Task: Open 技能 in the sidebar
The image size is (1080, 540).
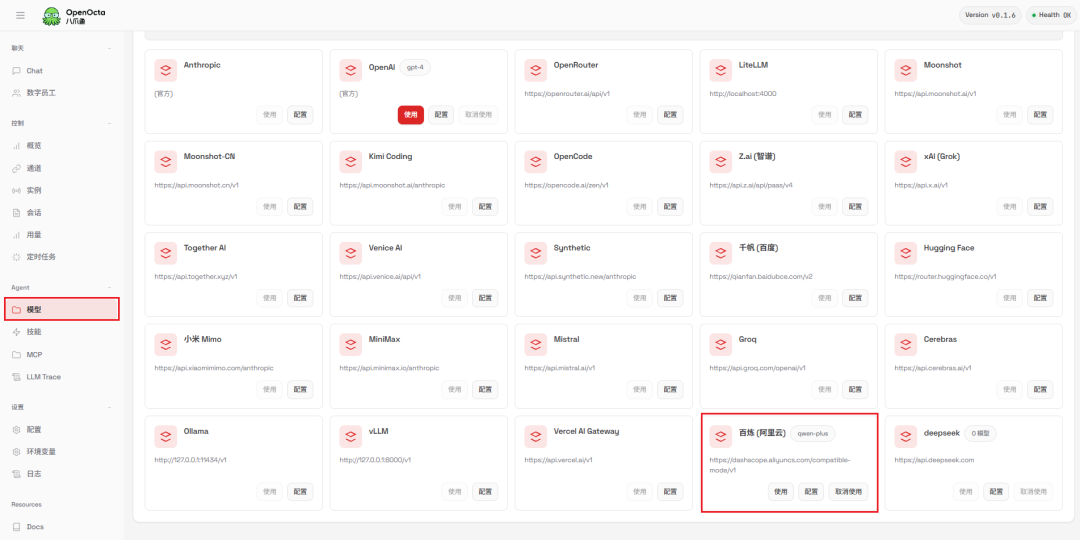Action: click(34, 332)
